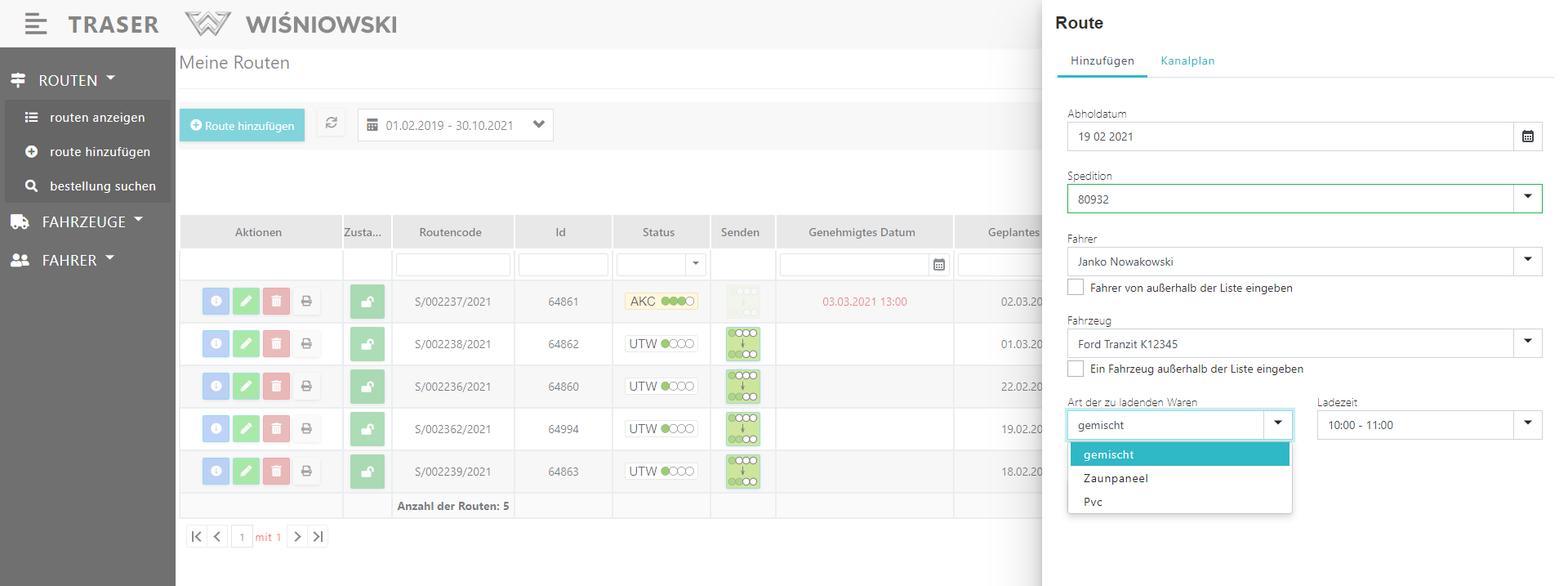Enable Fahrer von außerhalb der Liste eingeben
The image size is (1568, 586).
pos(1076,288)
